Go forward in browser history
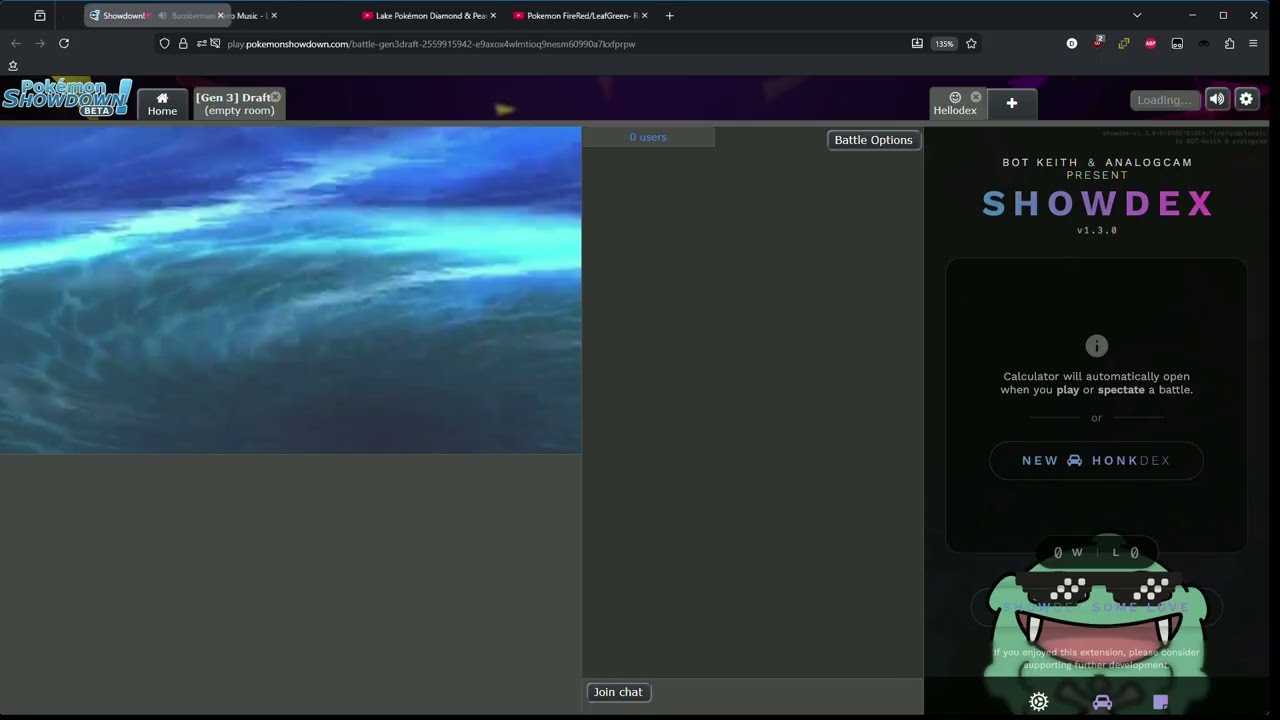The width and height of the screenshot is (1280, 720). 40,44
